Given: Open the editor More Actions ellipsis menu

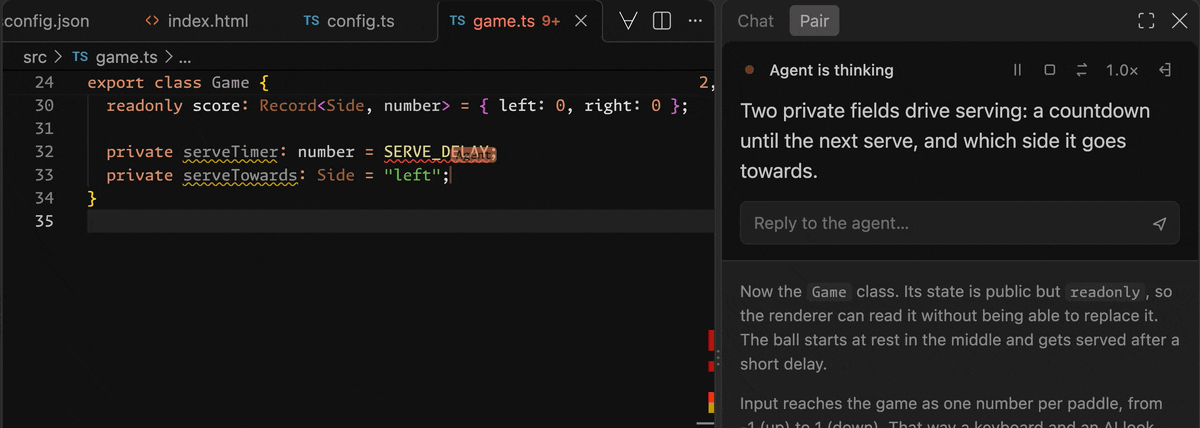Looking at the screenshot, I should 695,21.
